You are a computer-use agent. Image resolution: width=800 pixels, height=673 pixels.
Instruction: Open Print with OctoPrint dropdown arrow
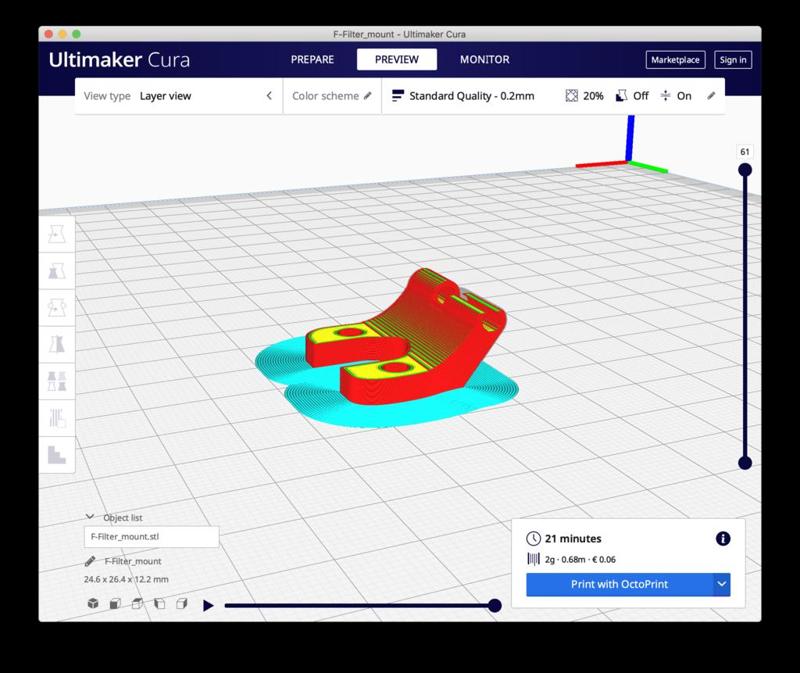pyautogui.click(x=721, y=584)
